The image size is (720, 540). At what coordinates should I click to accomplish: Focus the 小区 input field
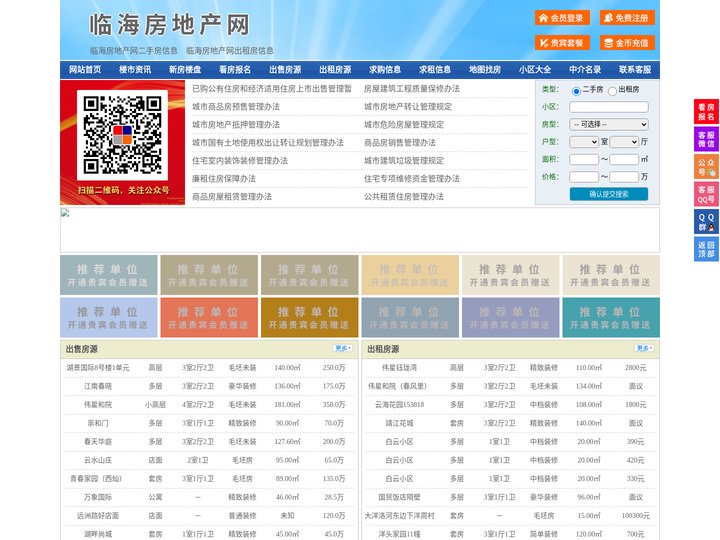[x=609, y=107]
